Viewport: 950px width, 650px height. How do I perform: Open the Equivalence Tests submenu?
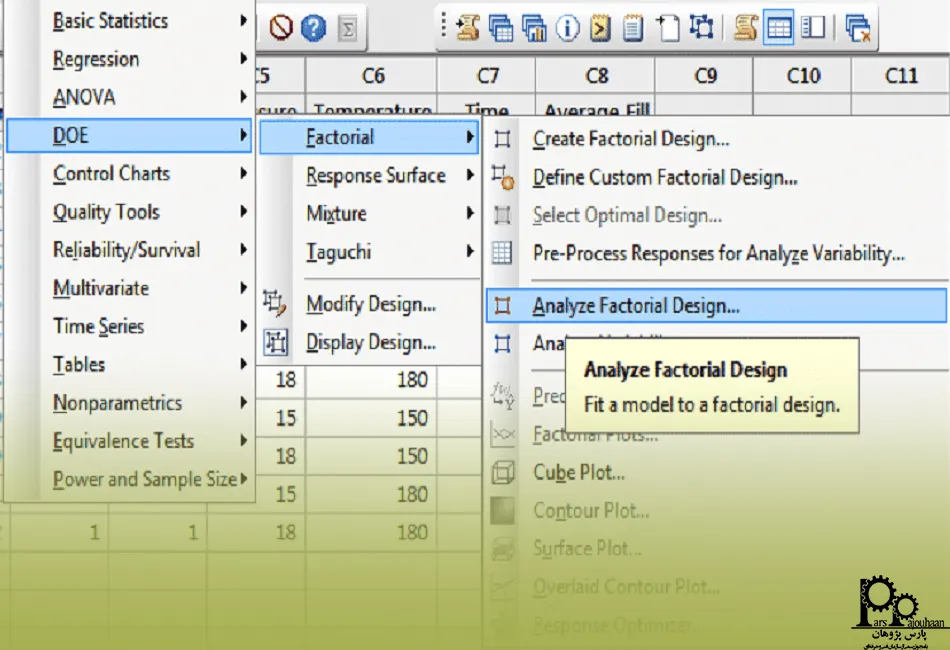[x=130, y=440]
